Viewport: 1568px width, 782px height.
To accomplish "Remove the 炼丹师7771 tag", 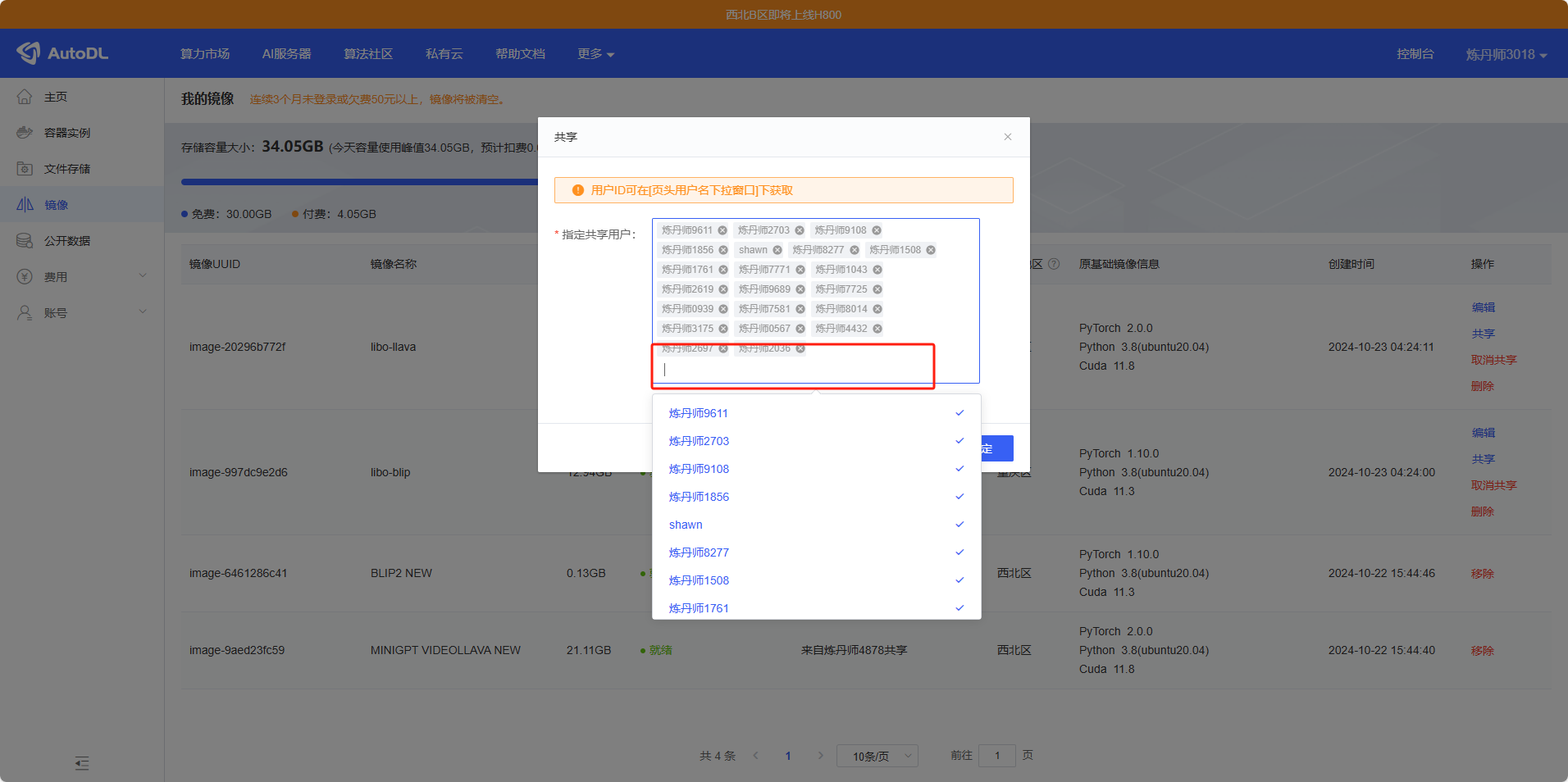I will pyautogui.click(x=800, y=270).
